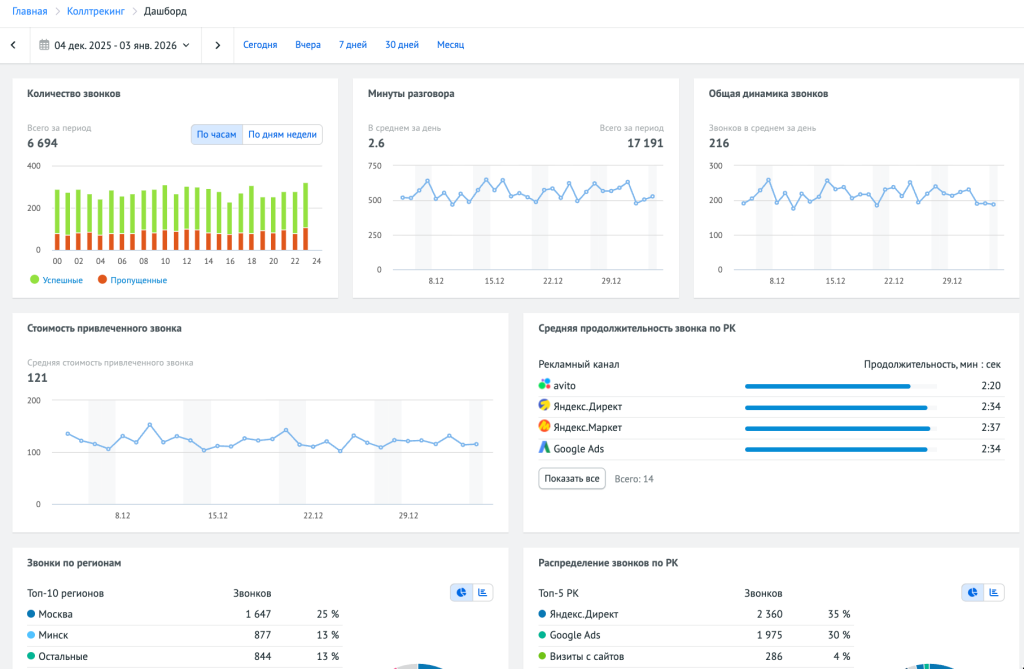Image resolution: width=1024 pixels, height=669 pixels.
Task: Select the Сегодня period tab
Action: pyautogui.click(x=260, y=45)
